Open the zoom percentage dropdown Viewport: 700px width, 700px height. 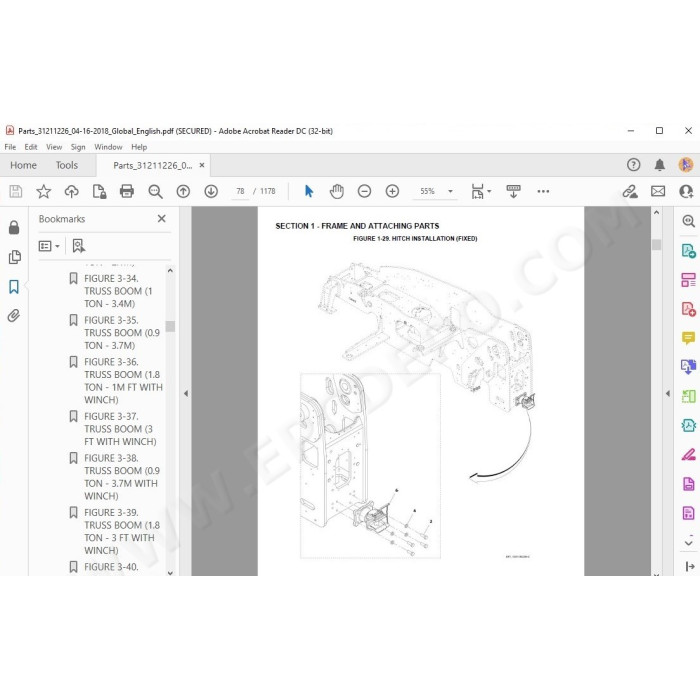tap(450, 192)
